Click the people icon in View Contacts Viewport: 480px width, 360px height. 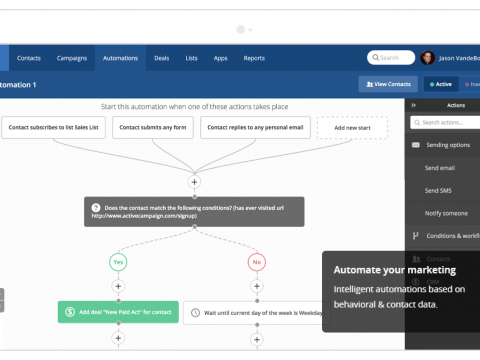(370, 84)
